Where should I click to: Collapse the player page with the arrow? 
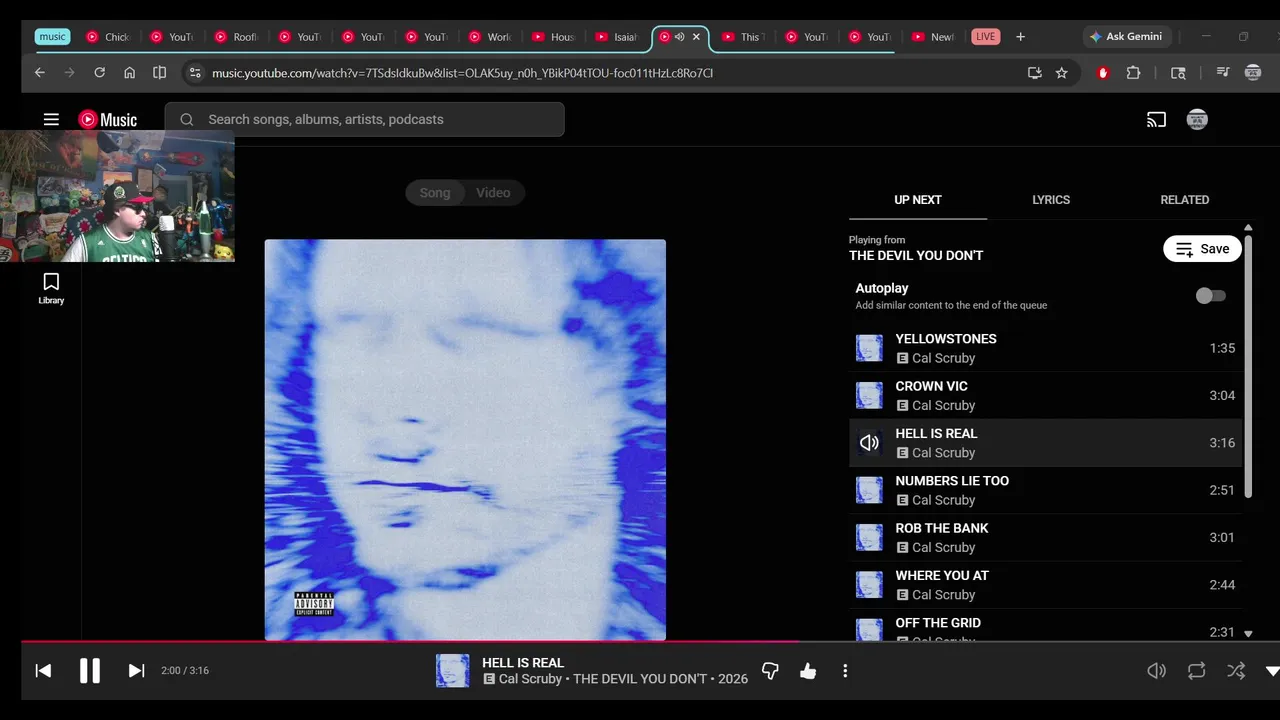coord(1272,671)
